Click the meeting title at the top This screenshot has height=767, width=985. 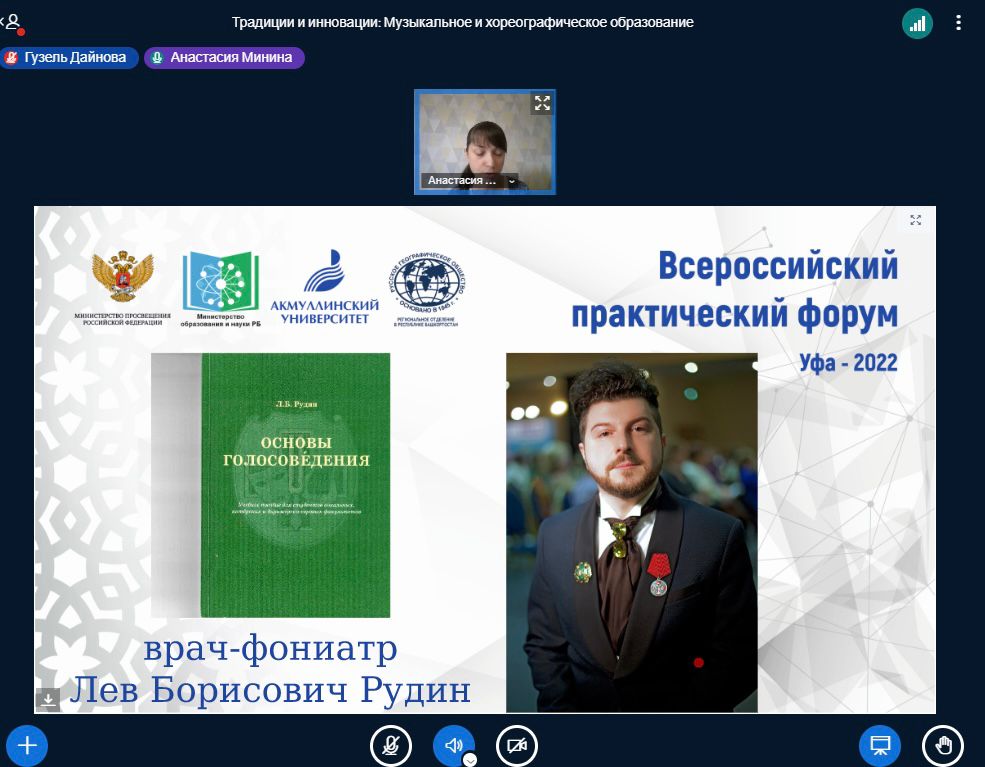(x=462, y=22)
